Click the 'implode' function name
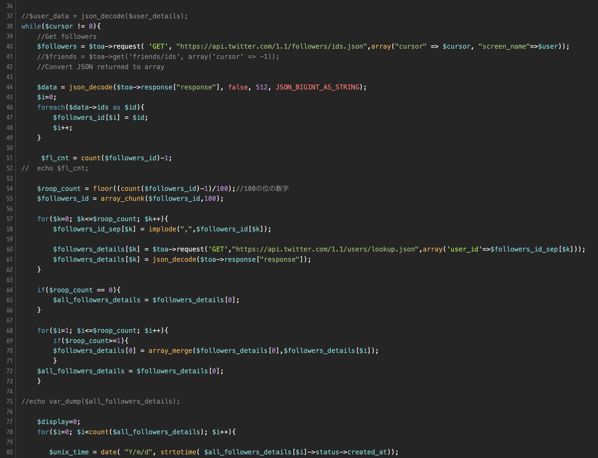 tap(162, 229)
